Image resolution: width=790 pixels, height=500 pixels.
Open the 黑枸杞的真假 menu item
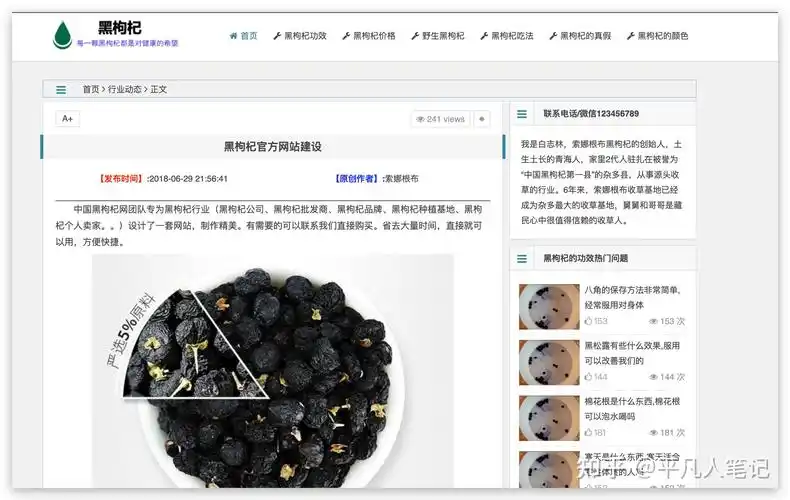[x=580, y=36]
